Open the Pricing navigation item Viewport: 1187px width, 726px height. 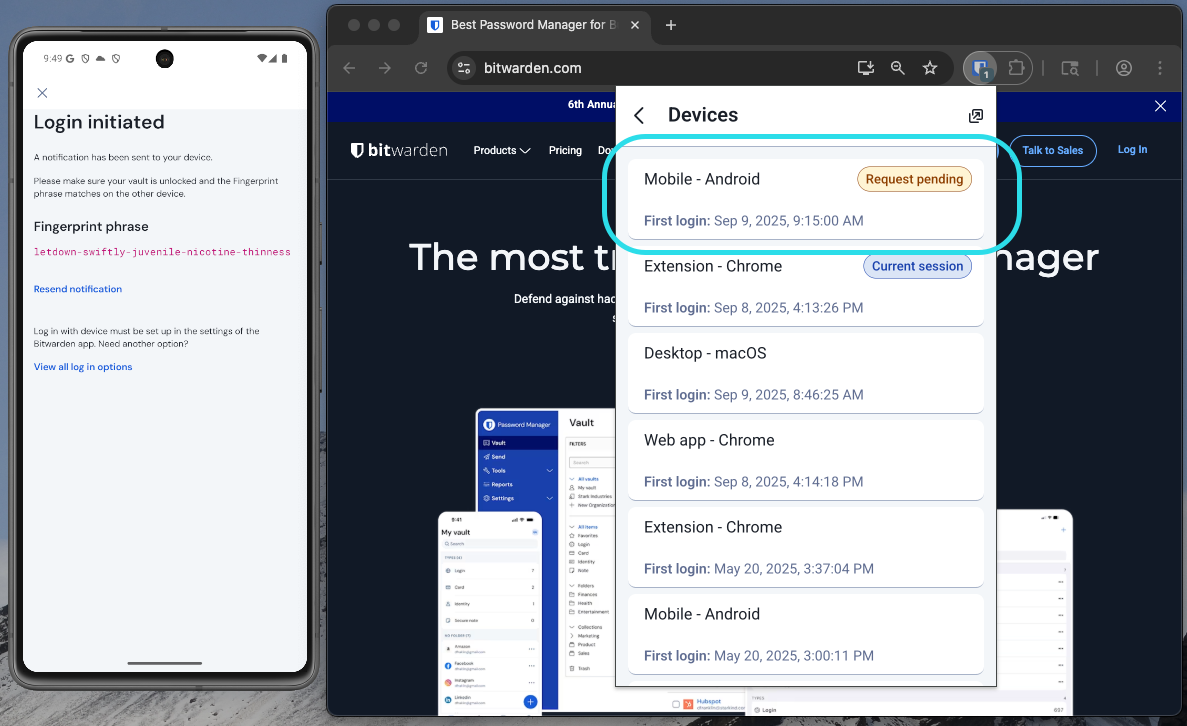(565, 150)
